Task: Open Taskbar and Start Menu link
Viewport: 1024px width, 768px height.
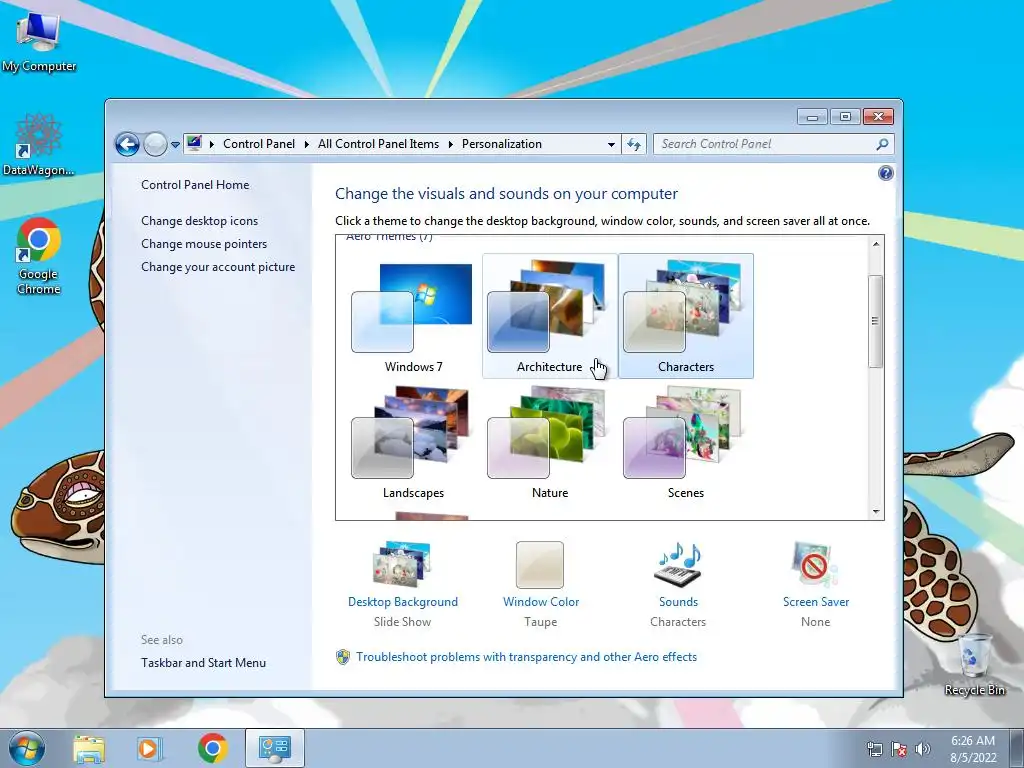Action: (x=203, y=663)
